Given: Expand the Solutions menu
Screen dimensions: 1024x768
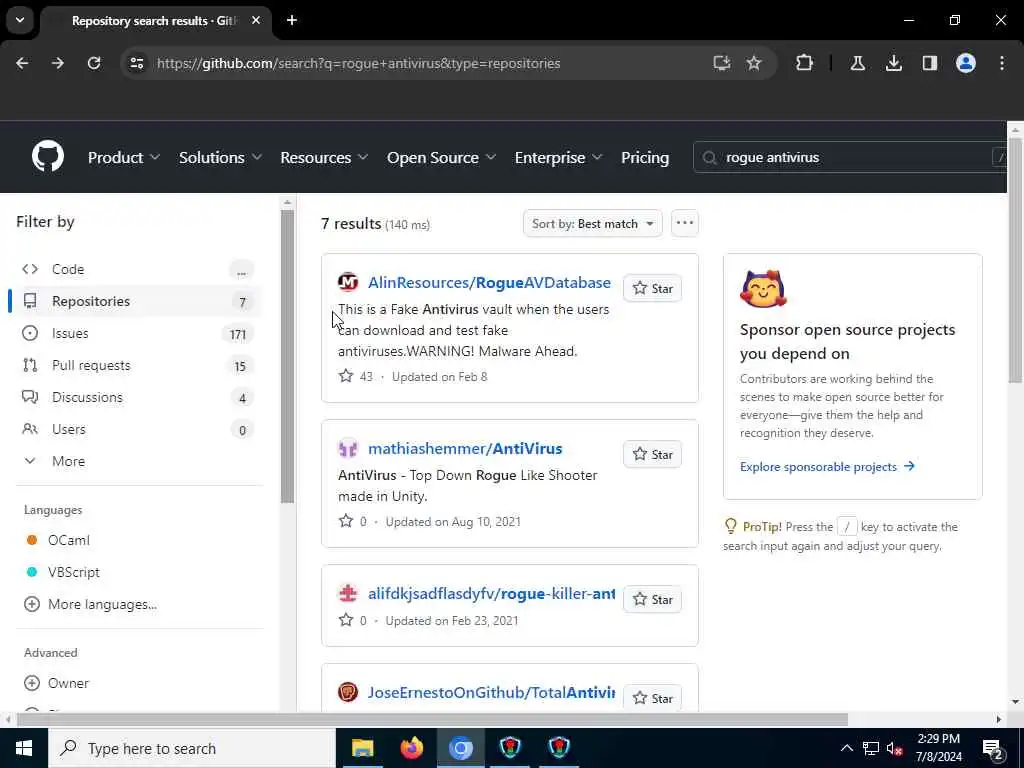Looking at the screenshot, I should point(220,157).
